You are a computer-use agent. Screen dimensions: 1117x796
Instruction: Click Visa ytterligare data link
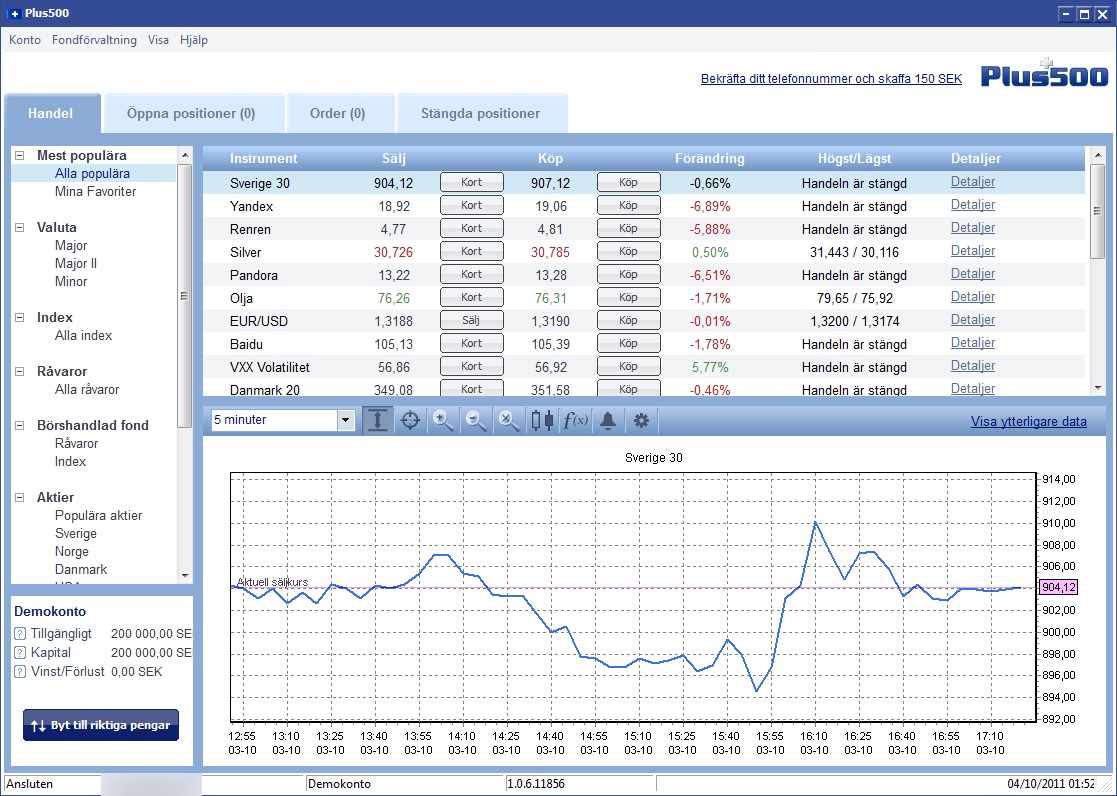[x=1029, y=421]
